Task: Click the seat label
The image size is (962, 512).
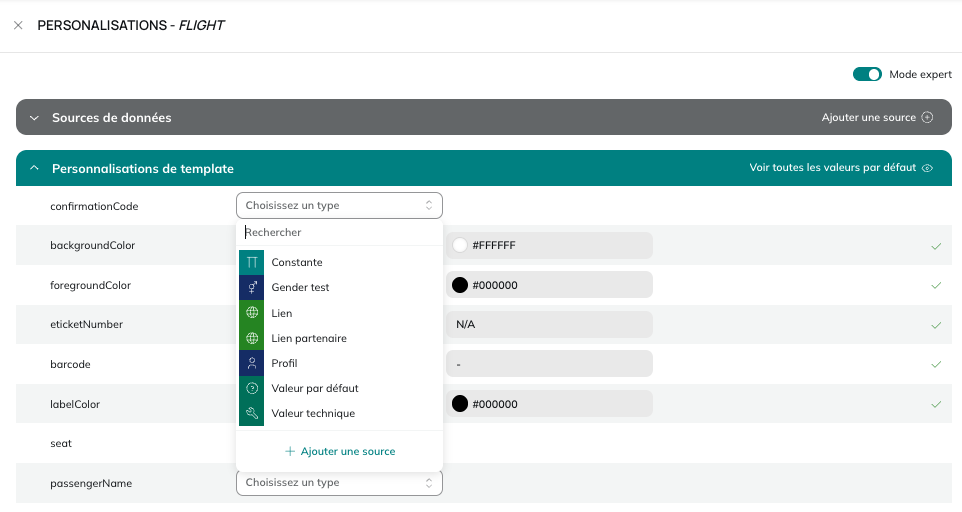Action: coord(61,443)
